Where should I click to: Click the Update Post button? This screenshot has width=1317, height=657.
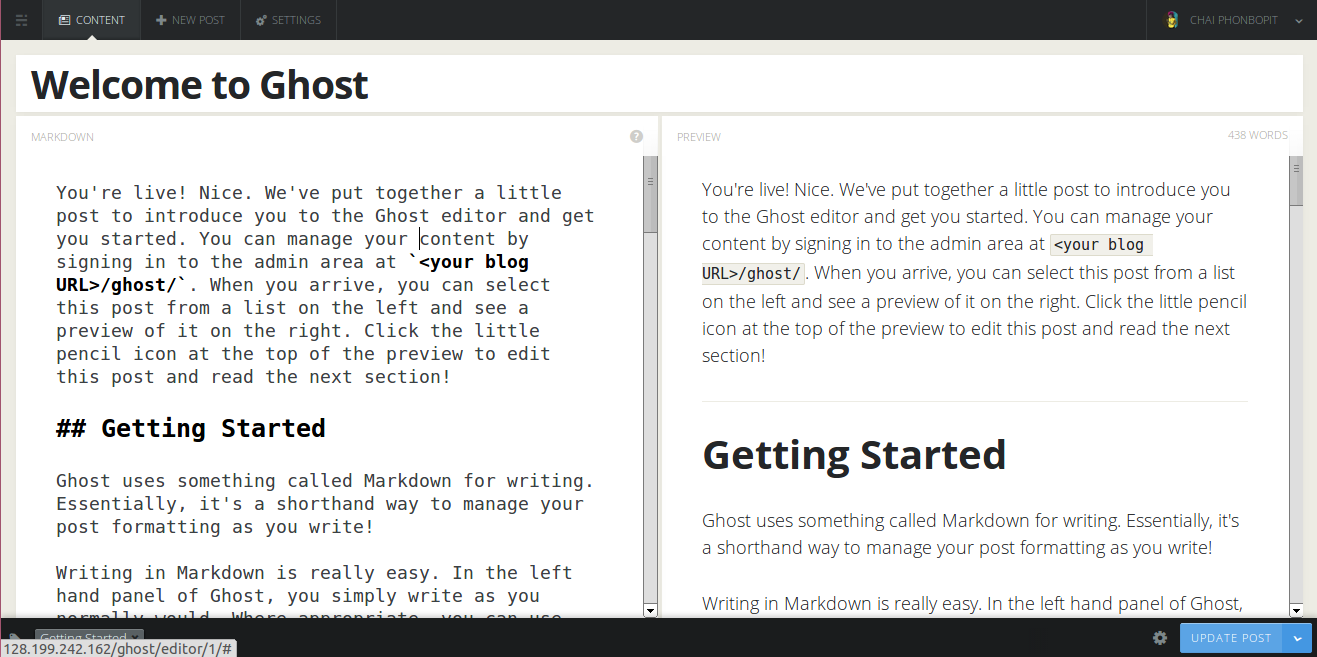pyautogui.click(x=1231, y=638)
